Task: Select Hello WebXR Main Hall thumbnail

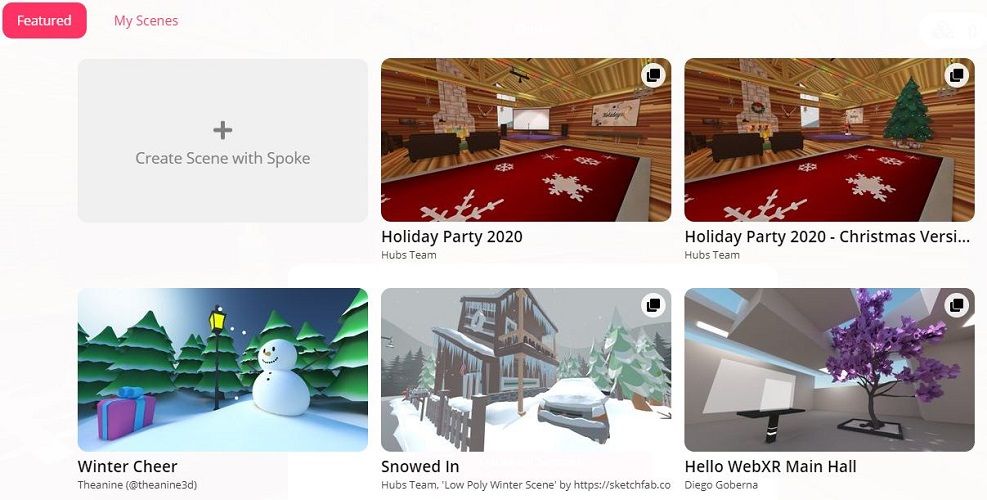Action: pyautogui.click(x=830, y=370)
